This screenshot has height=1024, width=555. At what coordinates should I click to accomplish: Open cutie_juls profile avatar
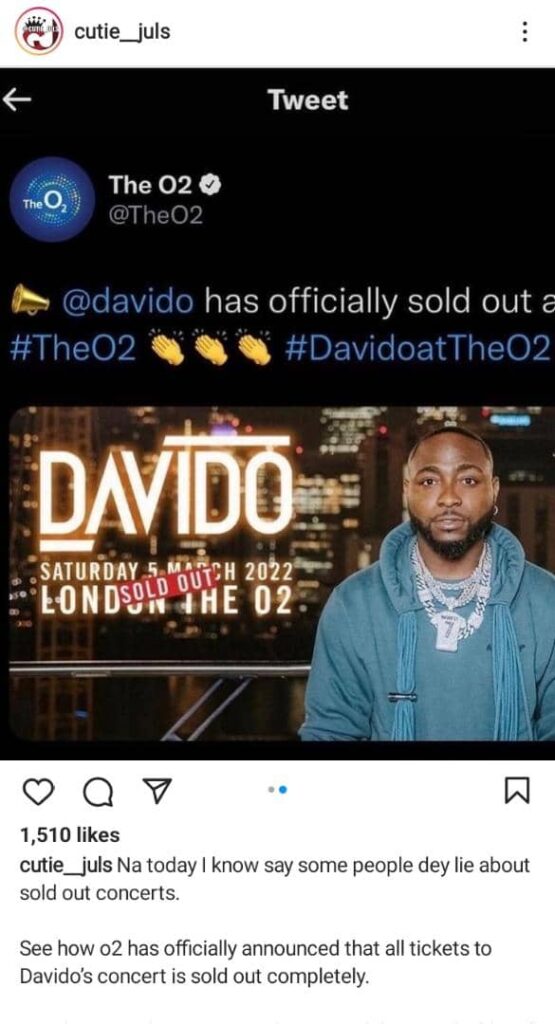39,31
